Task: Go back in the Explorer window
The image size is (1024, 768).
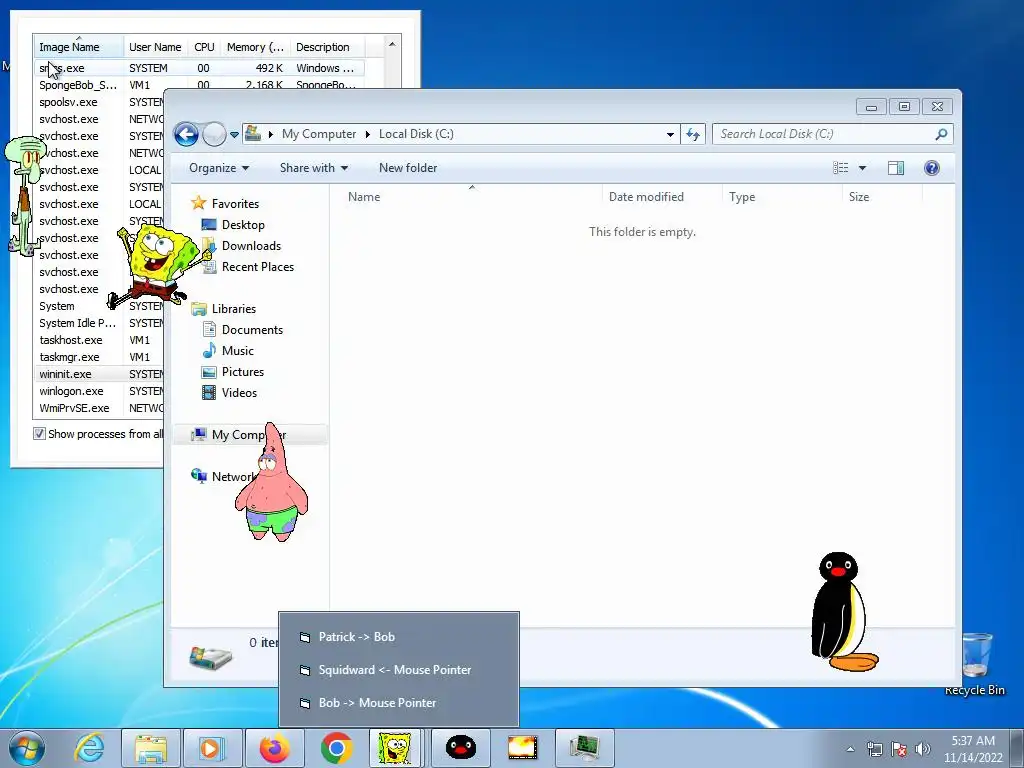Action: point(186,135)
